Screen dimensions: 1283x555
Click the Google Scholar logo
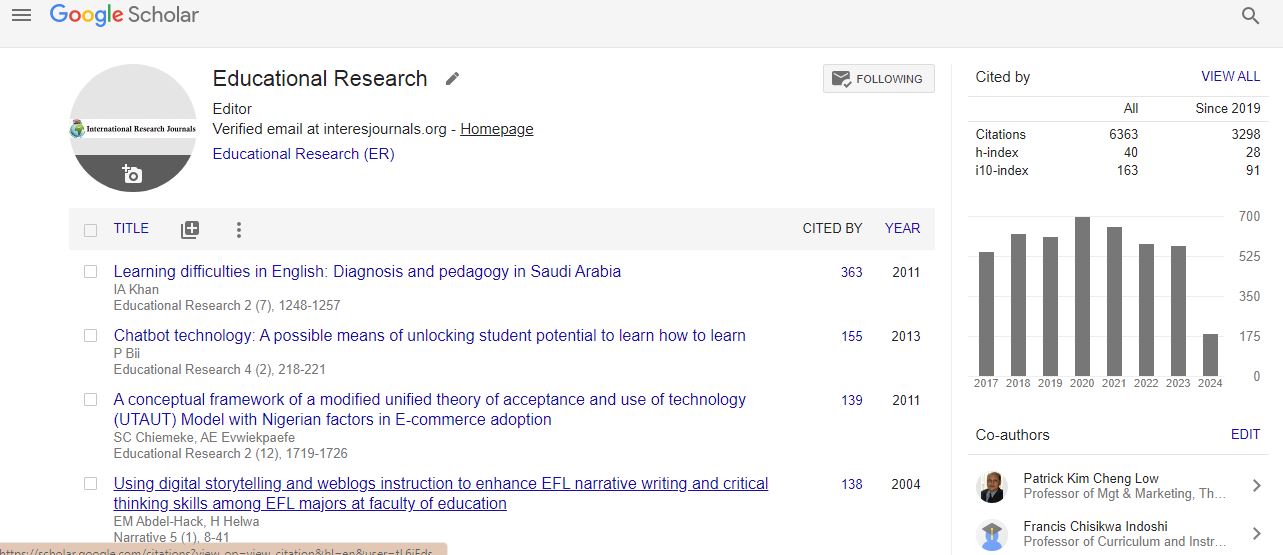coord(124,15)
